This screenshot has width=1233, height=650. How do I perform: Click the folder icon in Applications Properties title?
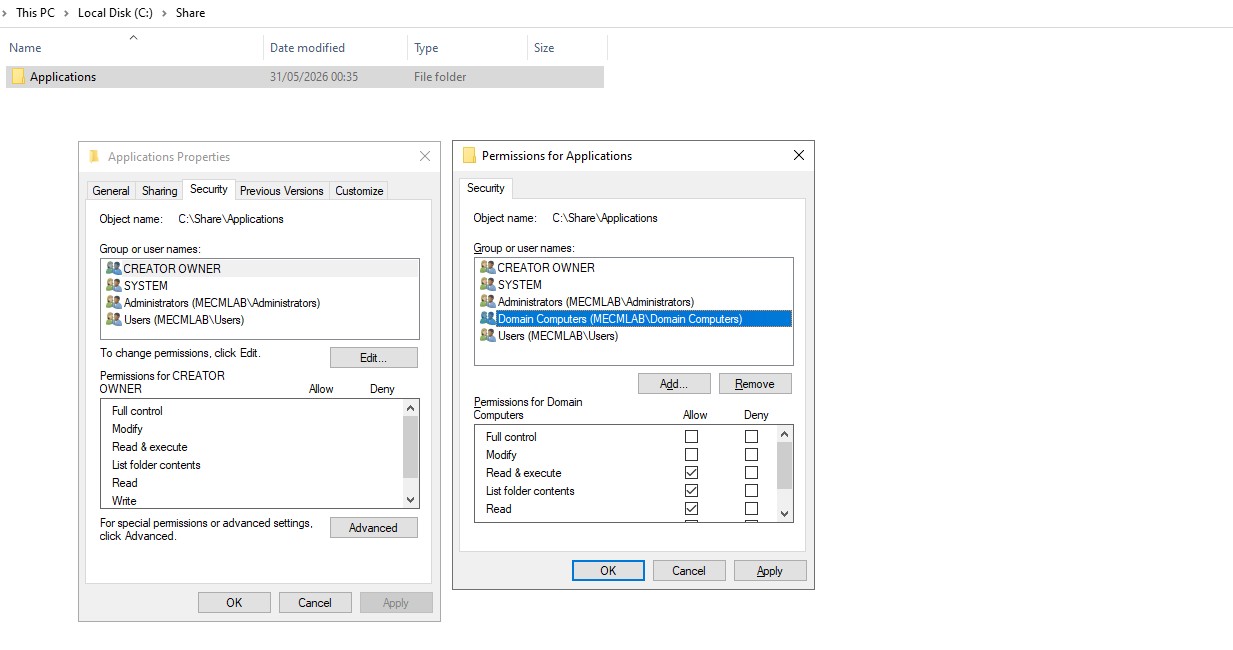(x=94, y=157)
